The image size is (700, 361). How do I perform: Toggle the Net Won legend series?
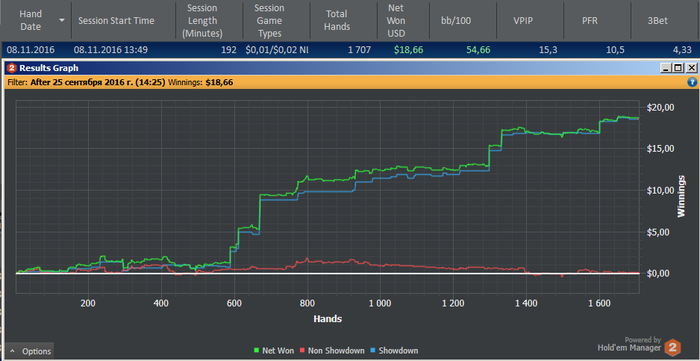(x=274, y=351)
